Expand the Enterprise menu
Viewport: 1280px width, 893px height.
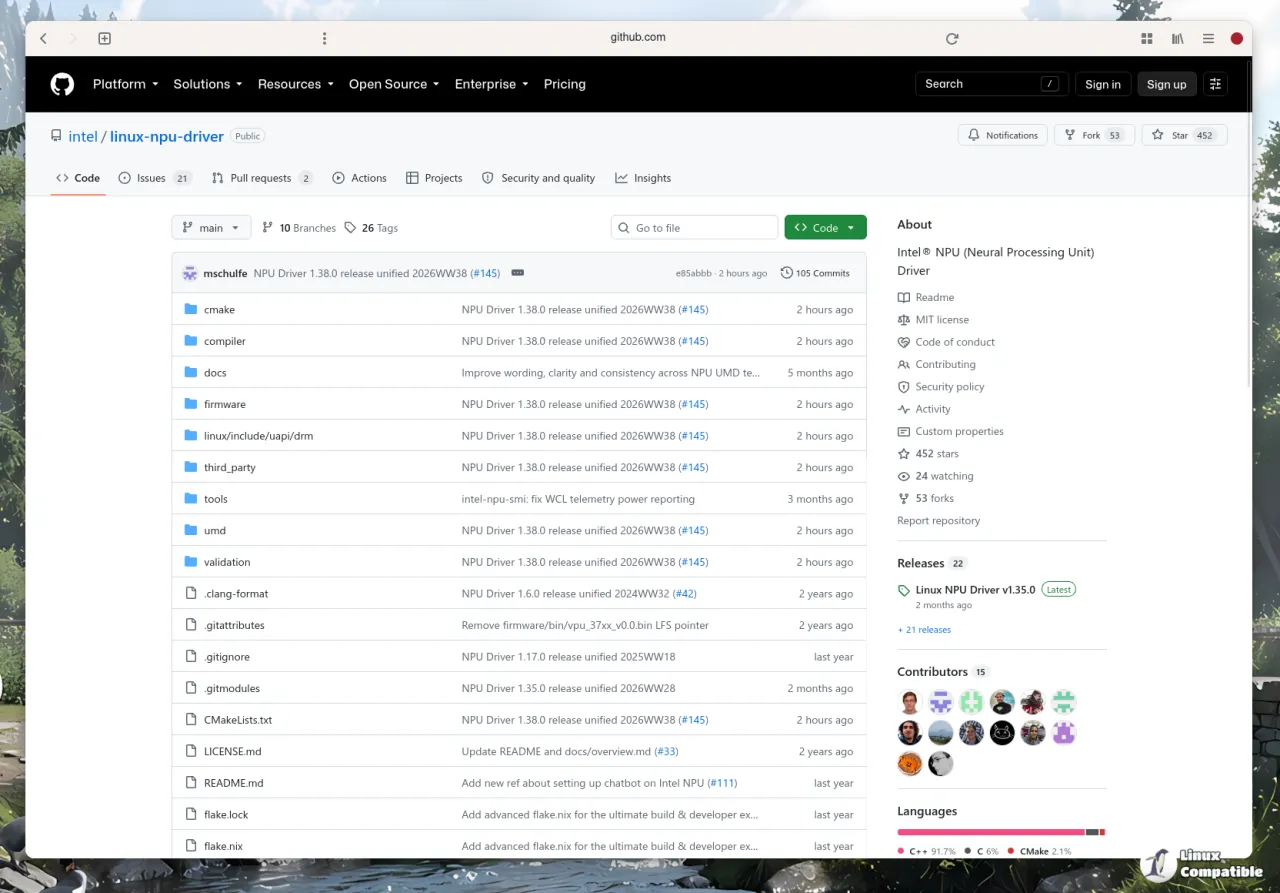491,84
